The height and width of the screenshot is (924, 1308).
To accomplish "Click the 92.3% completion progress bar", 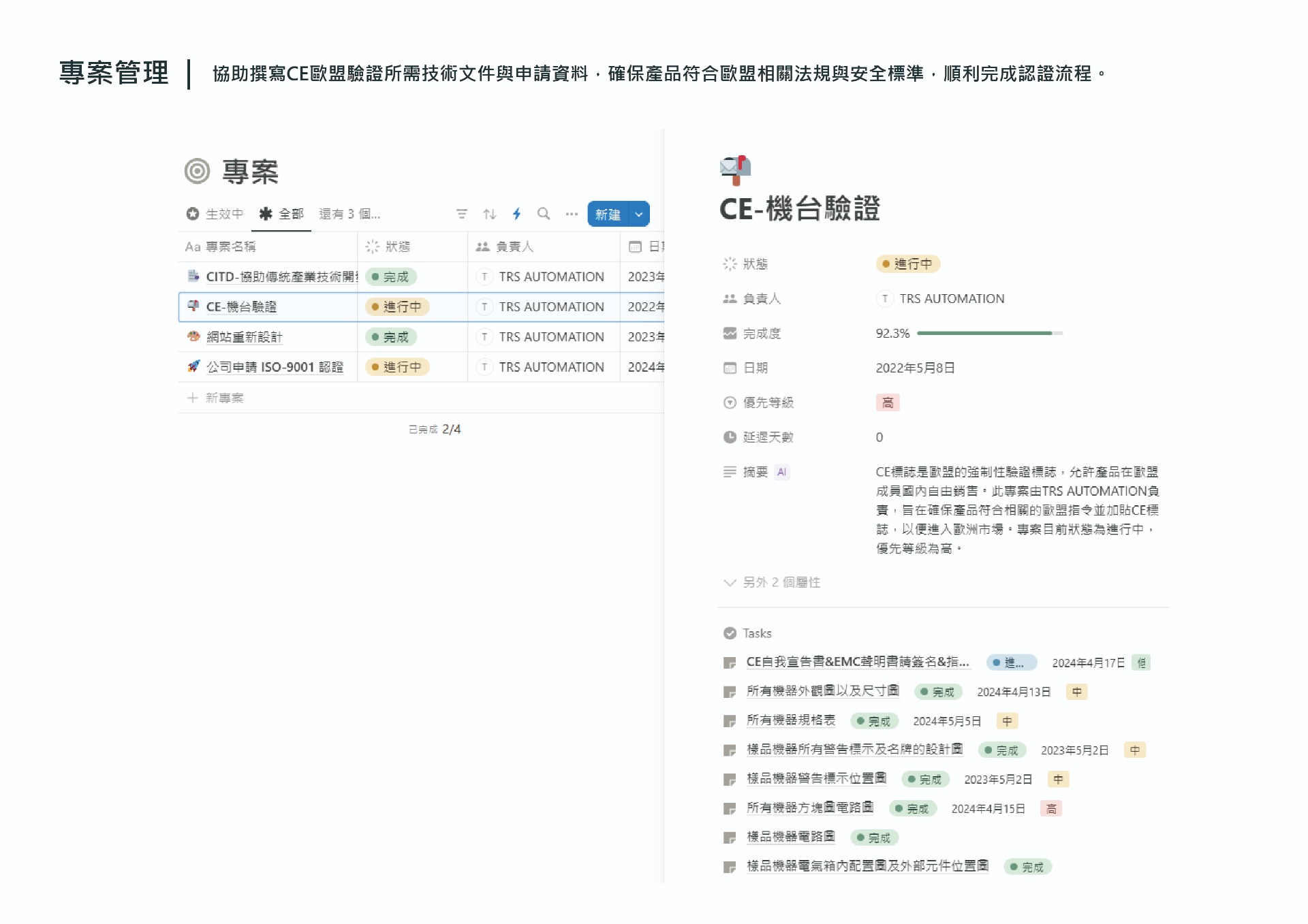I will [989, 333].
